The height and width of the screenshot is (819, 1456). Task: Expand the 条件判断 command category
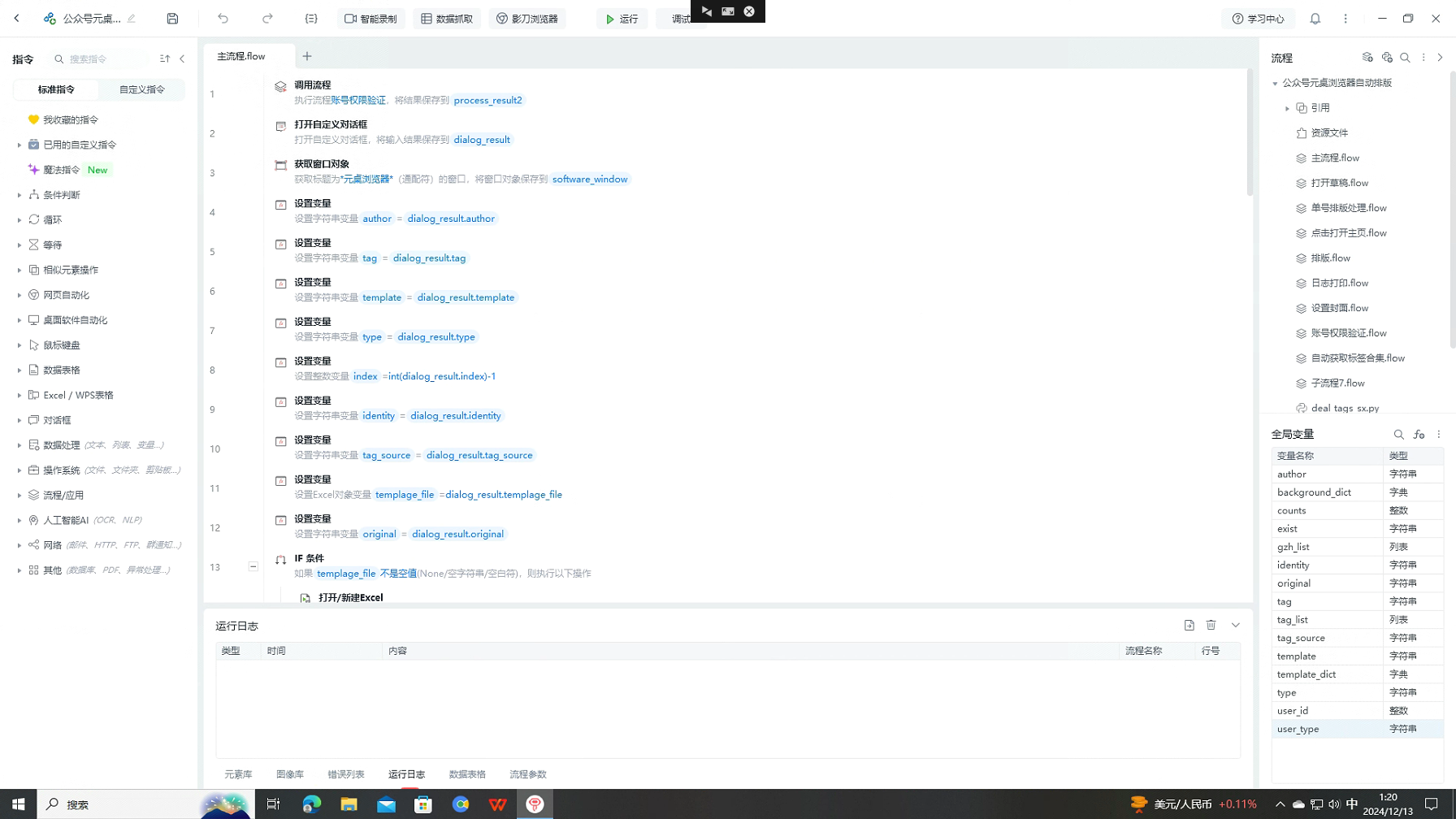(19, 195)
